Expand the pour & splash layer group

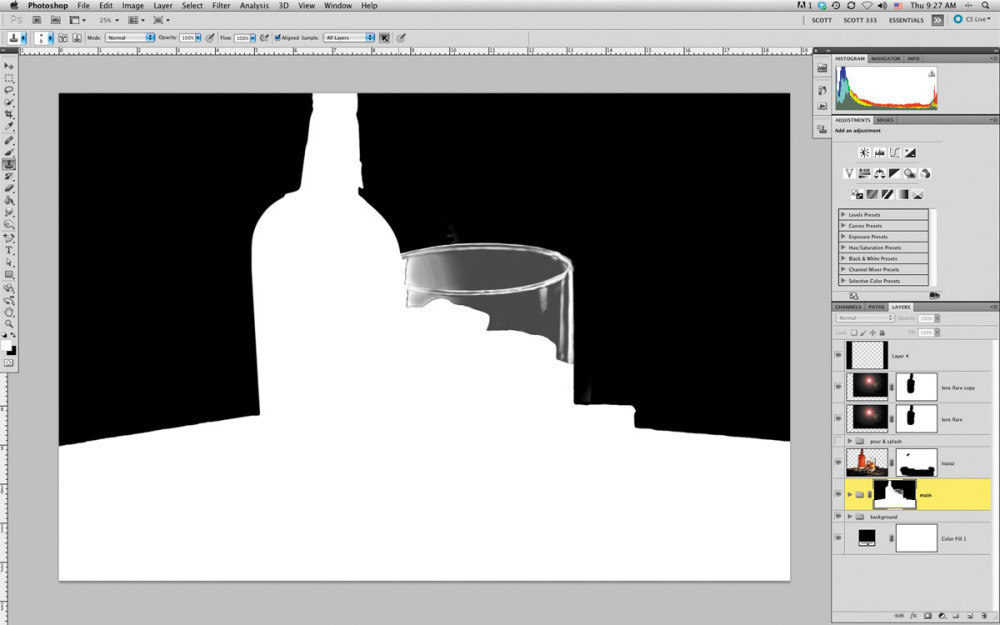pos(849,441)
